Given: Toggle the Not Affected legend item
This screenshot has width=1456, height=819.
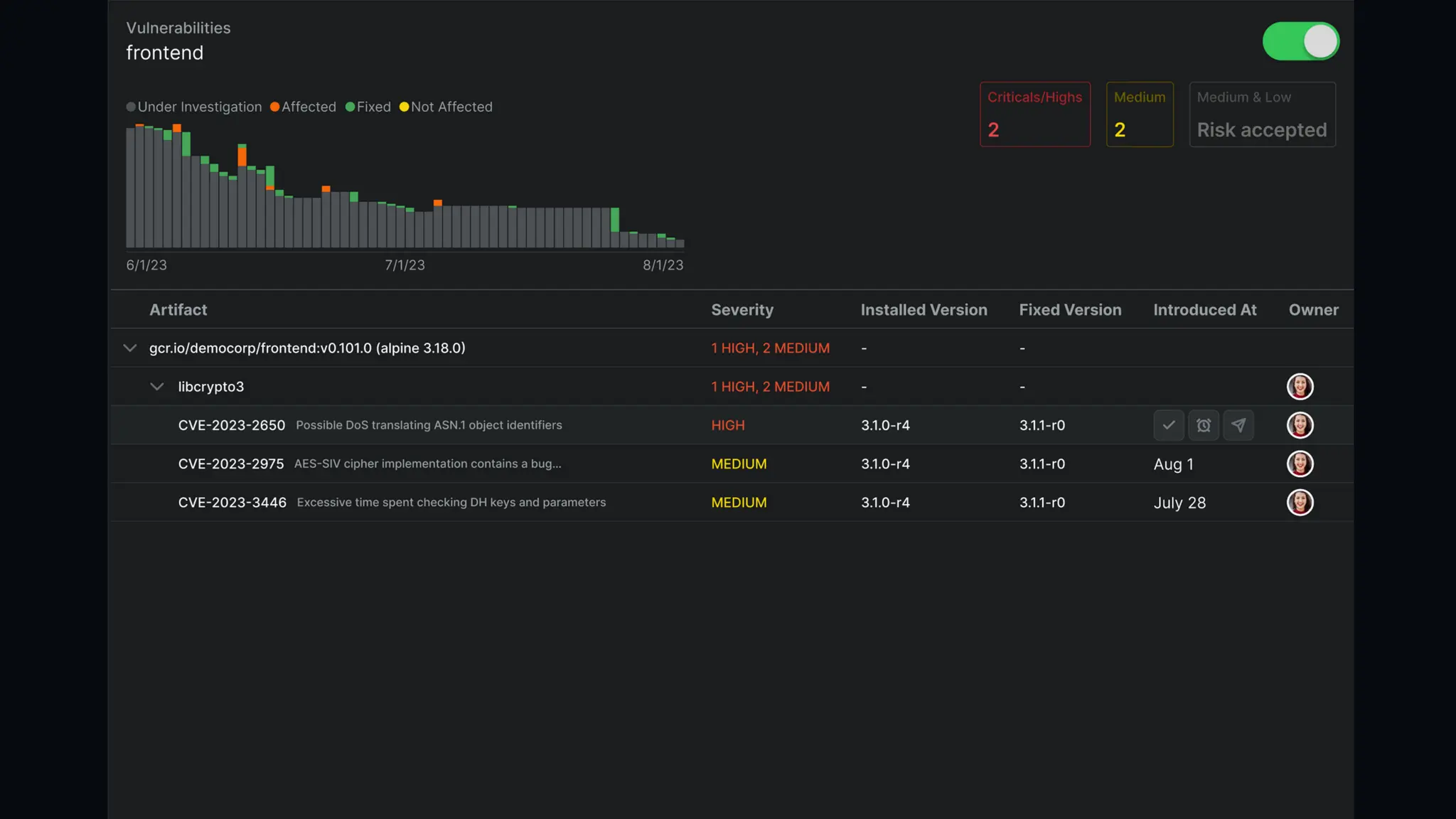Looking at the screenshot, I should click(x=446, y=107).
